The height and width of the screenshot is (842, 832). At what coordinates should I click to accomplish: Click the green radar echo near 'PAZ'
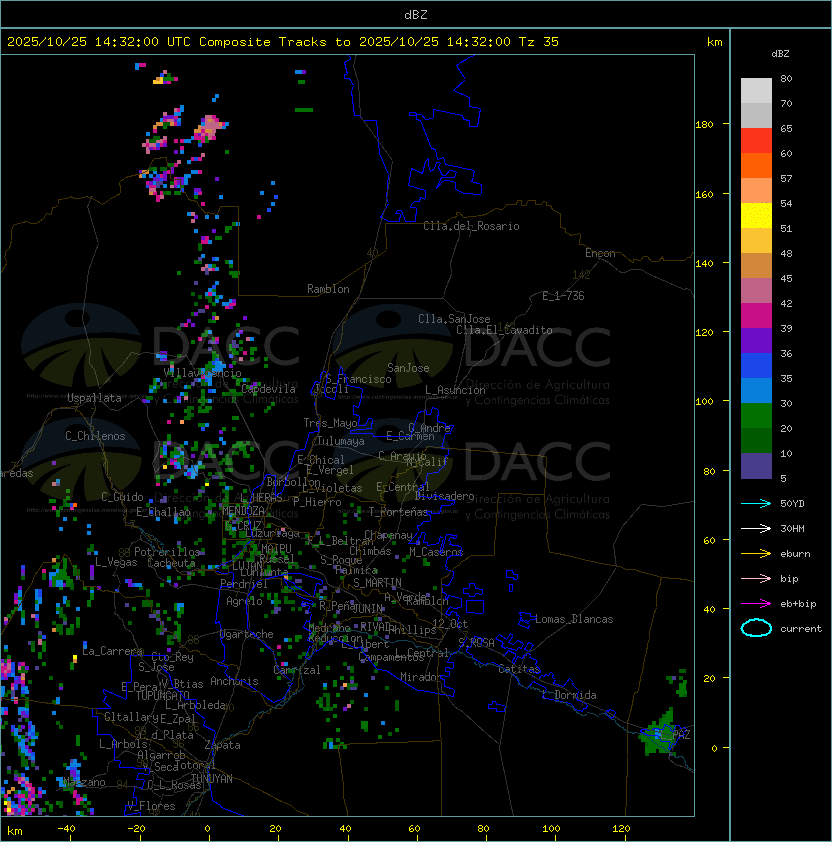tap(657, 734)
